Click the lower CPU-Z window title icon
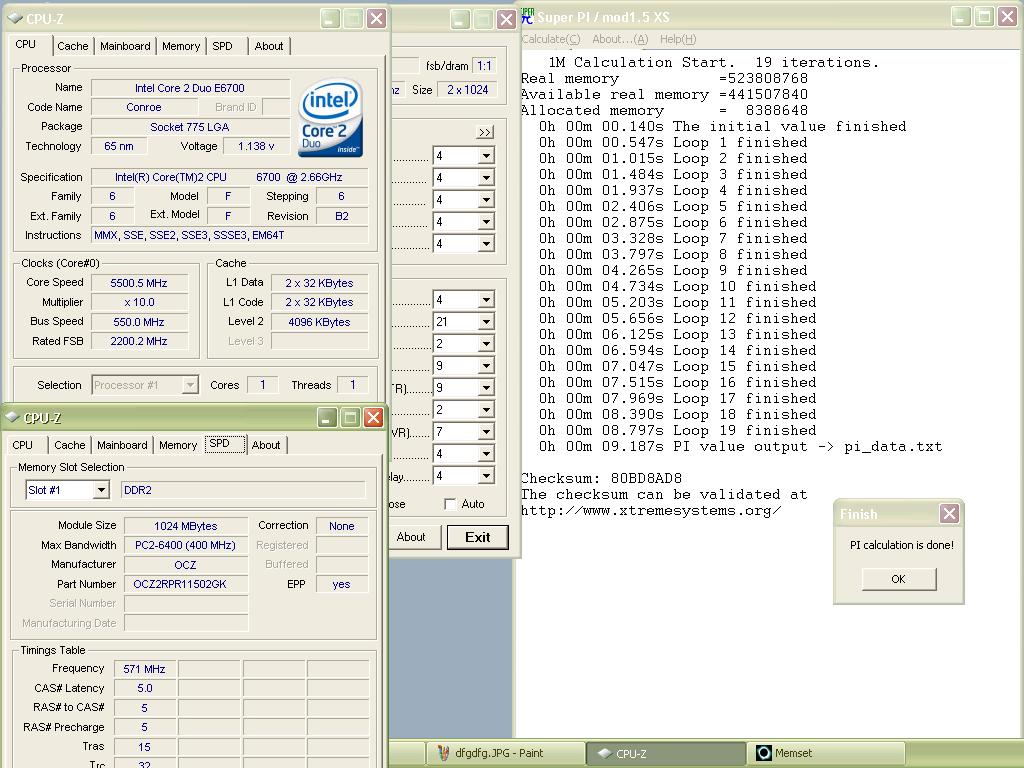1024x768 pixels. pyautogui.click(x=12, y=417)
